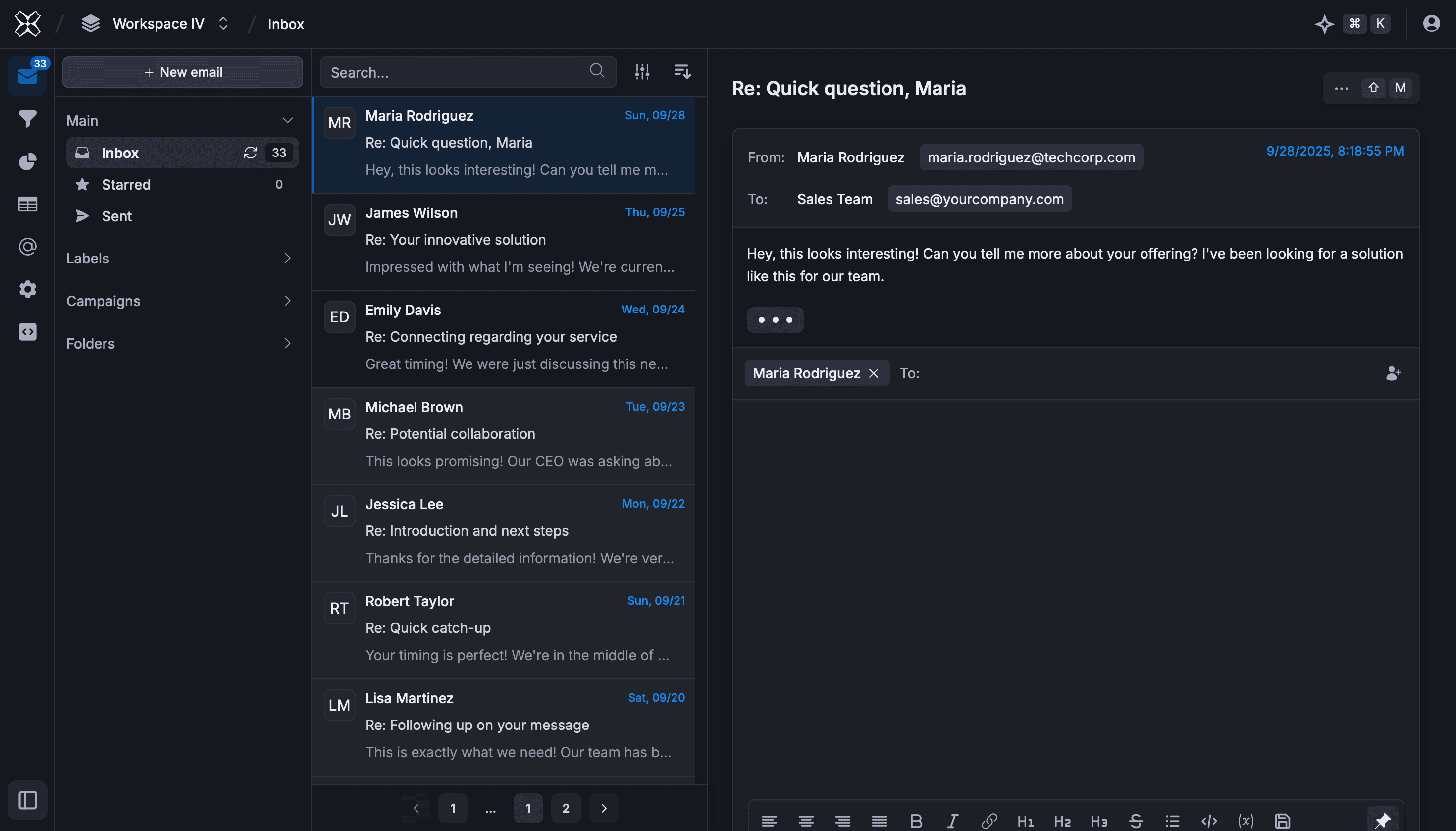
Task: Go to page 2 of inbox
Action: coord(565,808)
